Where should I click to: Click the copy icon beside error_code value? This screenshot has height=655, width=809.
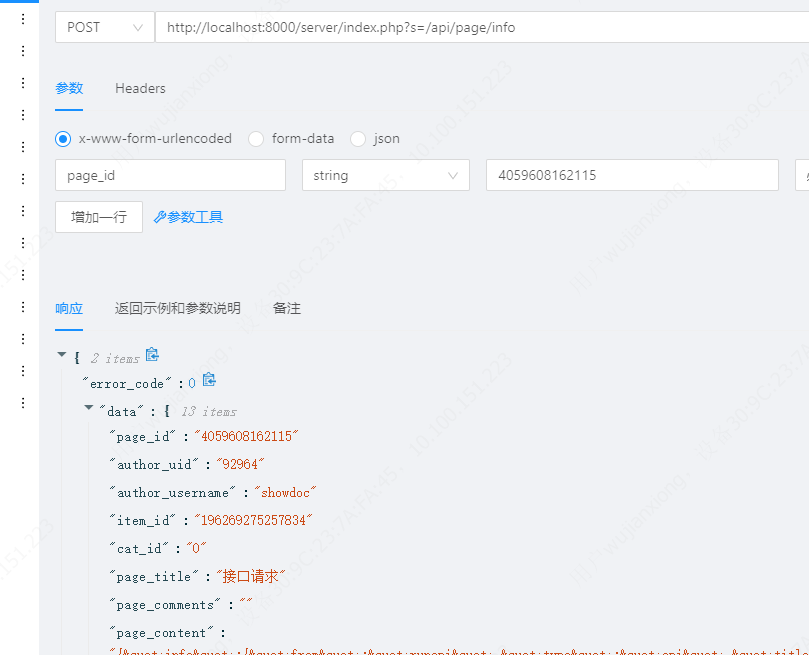tap(209, 379)
